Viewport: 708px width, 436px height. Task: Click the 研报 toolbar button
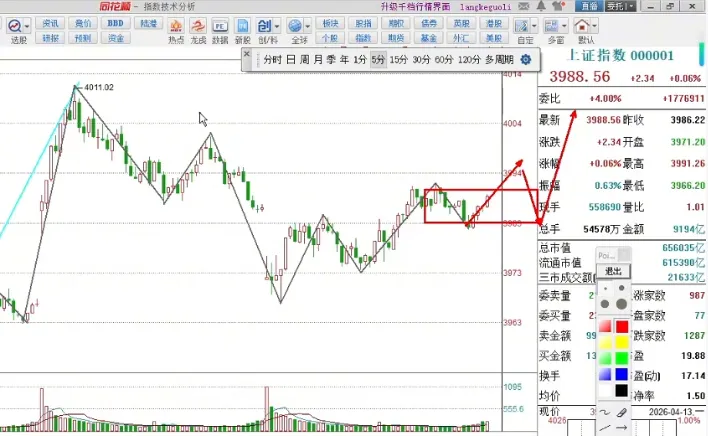(50, 38)
